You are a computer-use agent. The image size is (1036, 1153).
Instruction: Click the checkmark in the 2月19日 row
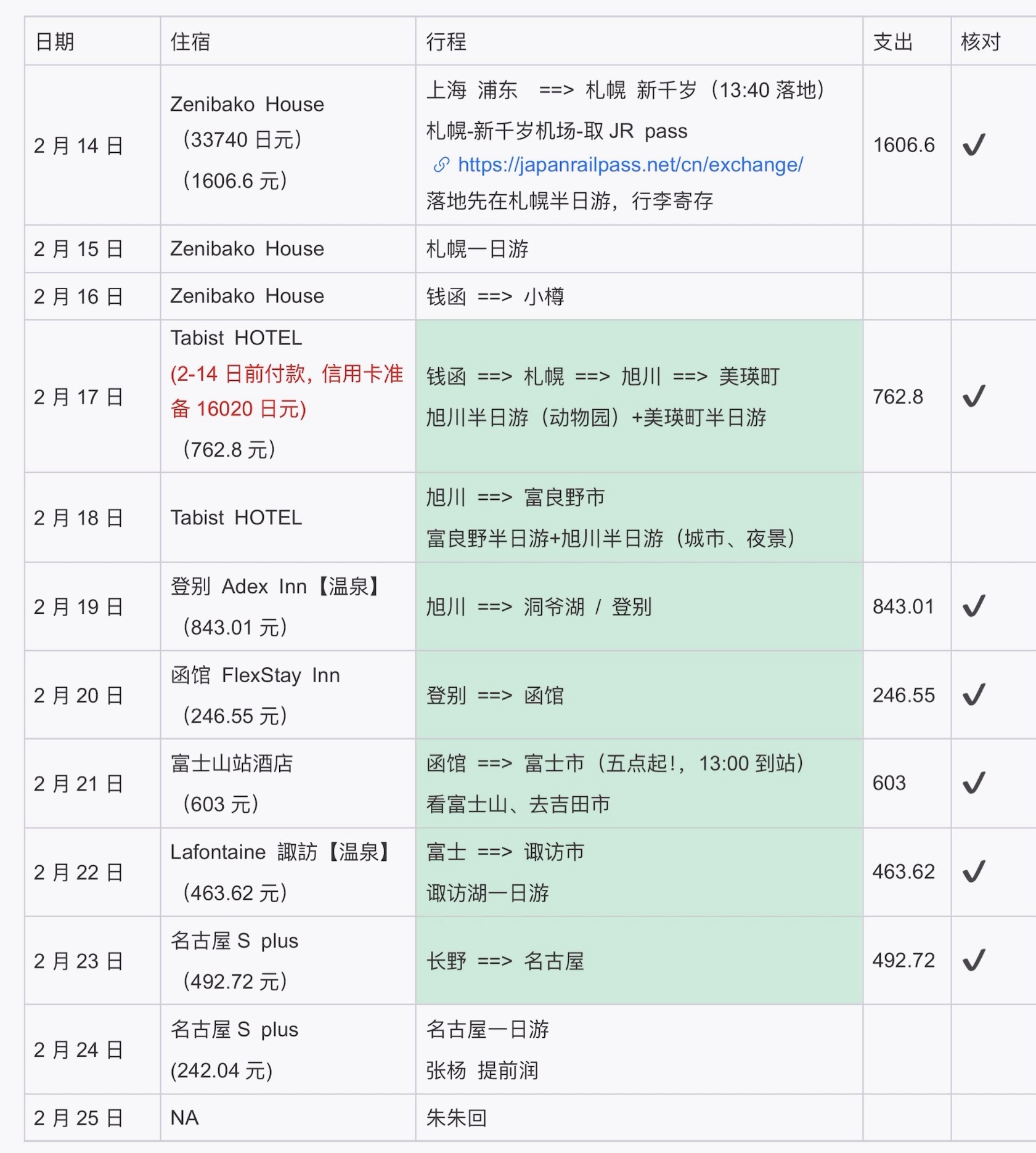pyautogui.click(x=974, y=606)
